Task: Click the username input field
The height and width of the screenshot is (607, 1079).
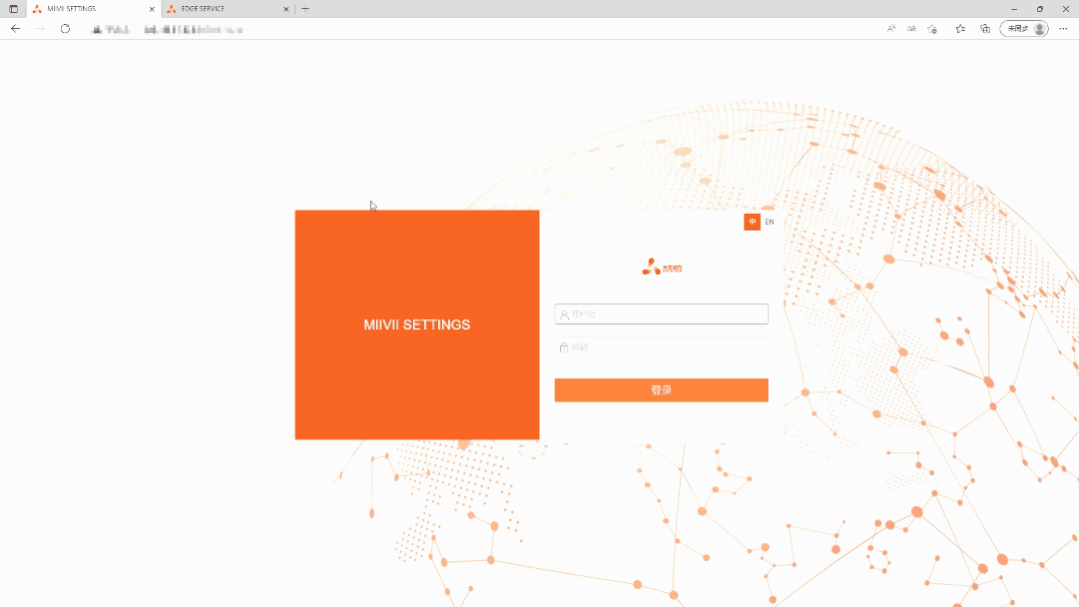Action: (661, 314)
